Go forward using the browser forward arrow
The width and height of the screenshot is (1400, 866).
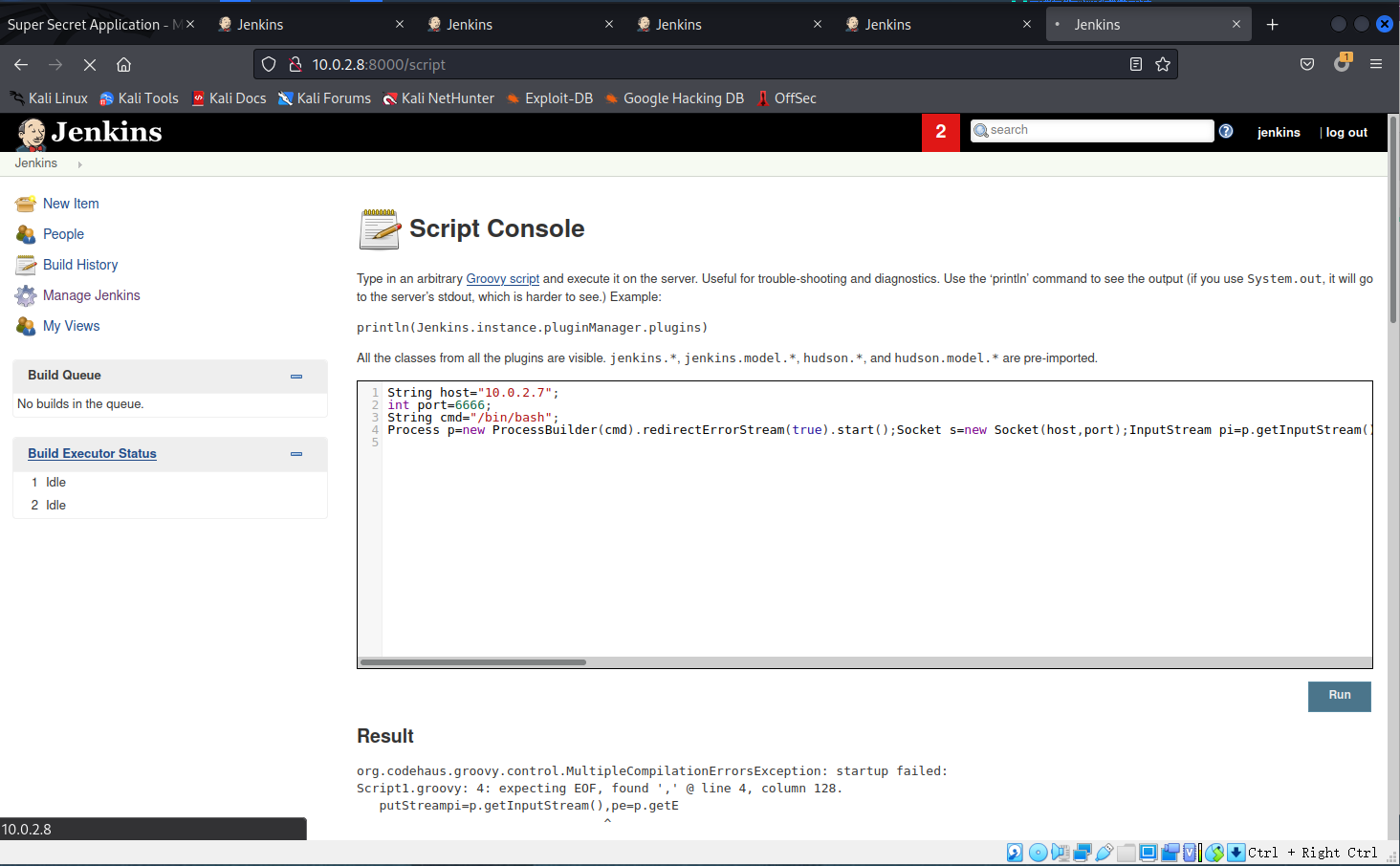55,64
